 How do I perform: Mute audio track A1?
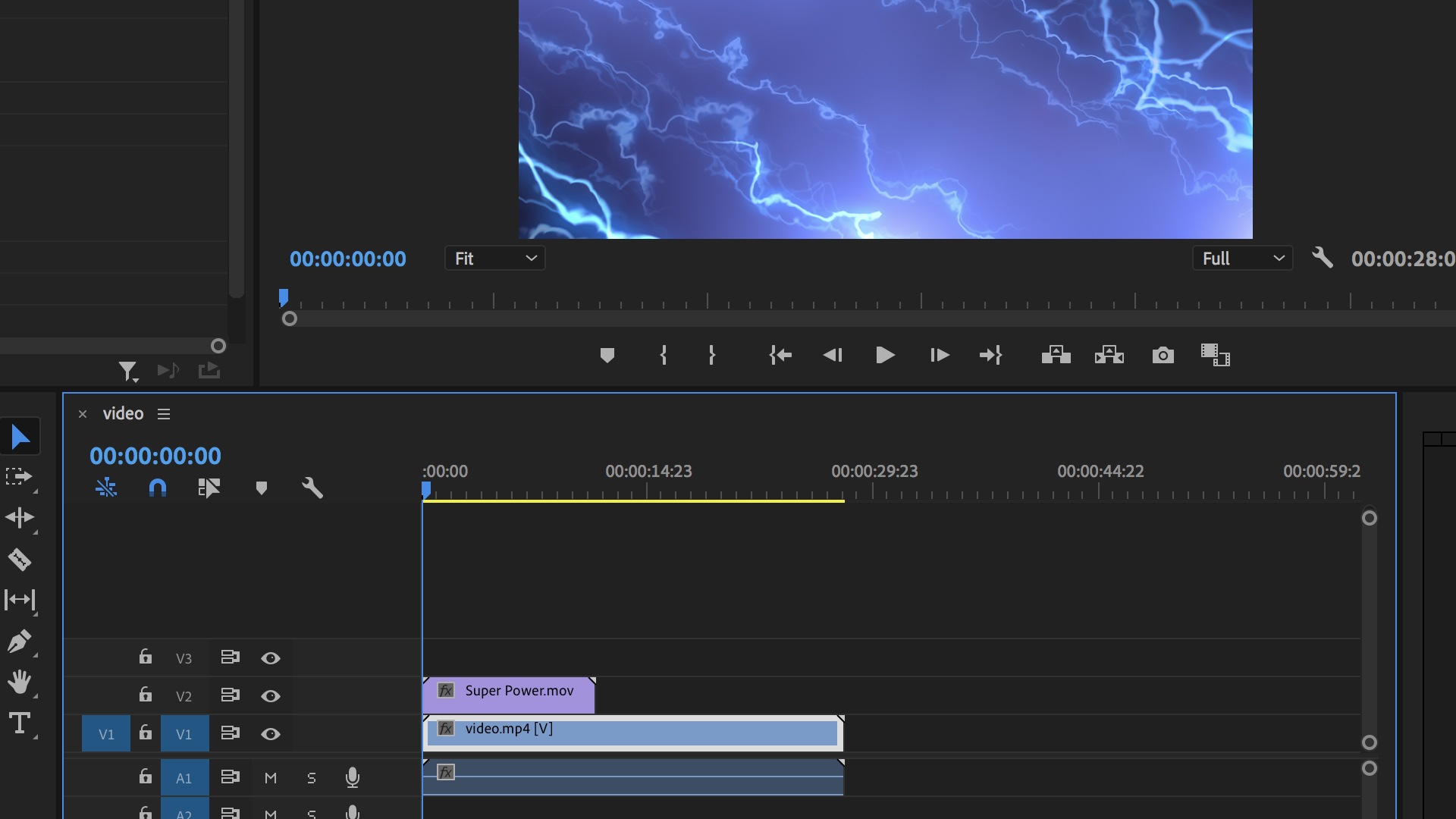click(x=270, y=777)
